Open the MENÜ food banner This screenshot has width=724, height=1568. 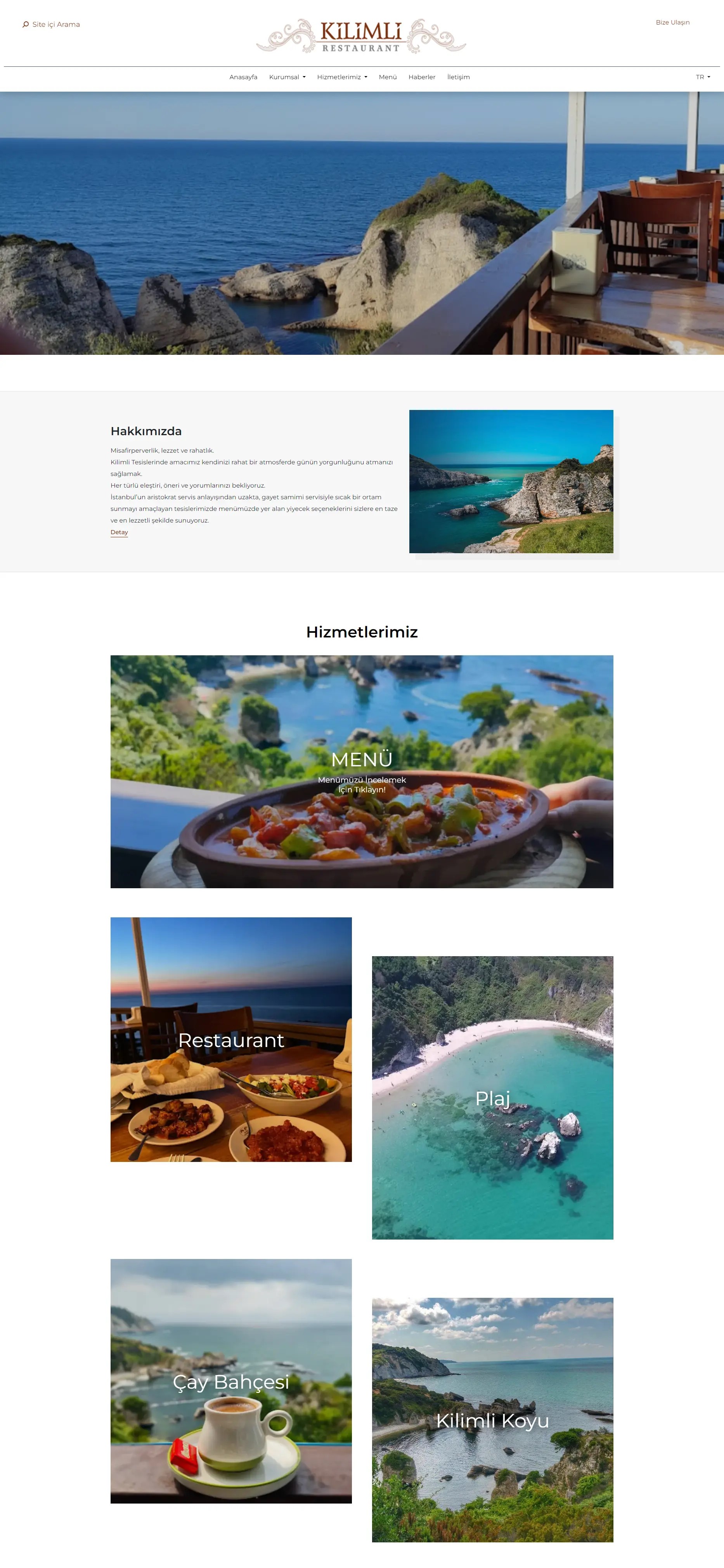[361, 771]
